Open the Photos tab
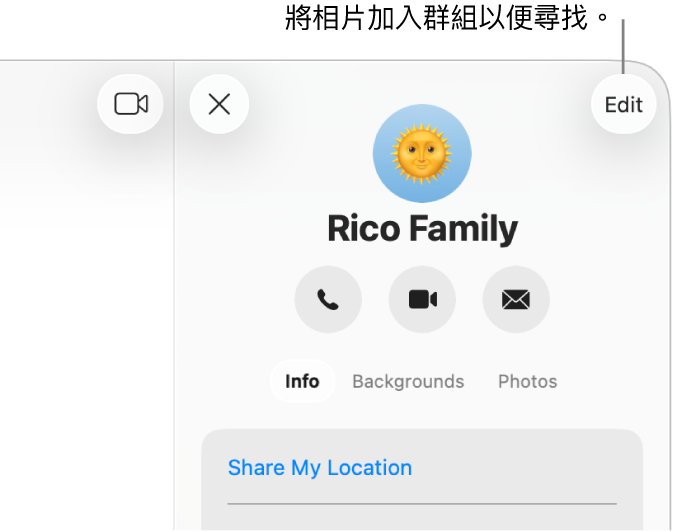Screen dimensions: 673x532 [527, 381]
